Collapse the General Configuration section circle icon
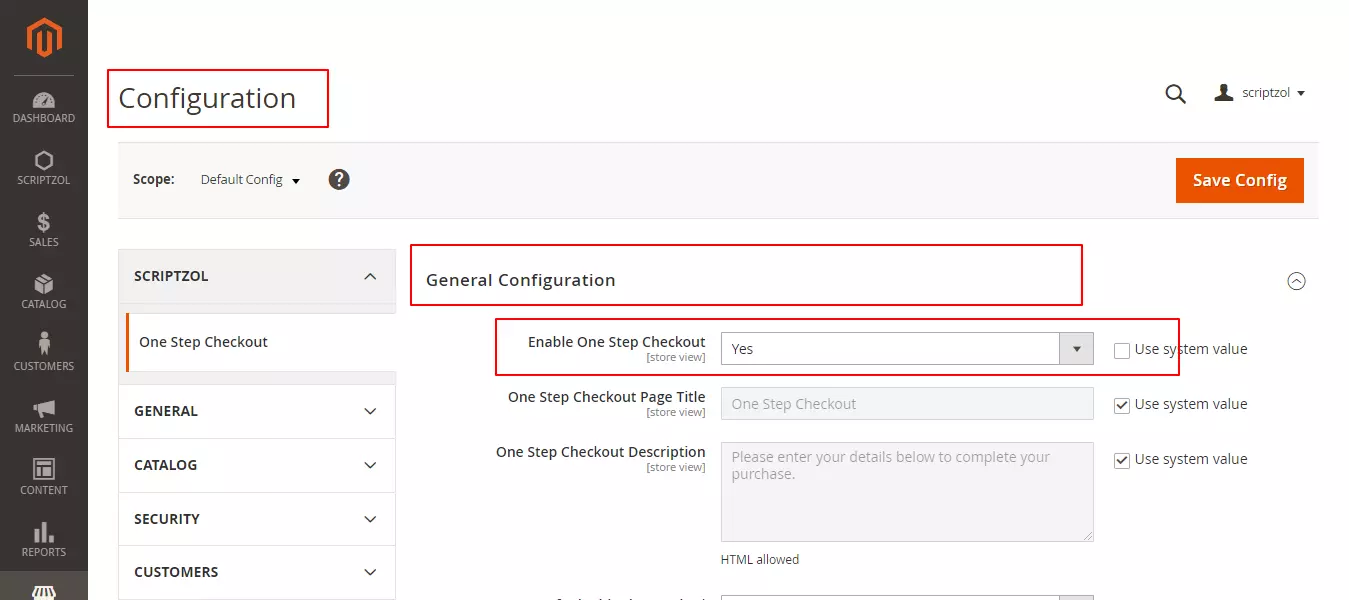Image resolution: width=1349 pixels, height=600 pixels. 1296,281
